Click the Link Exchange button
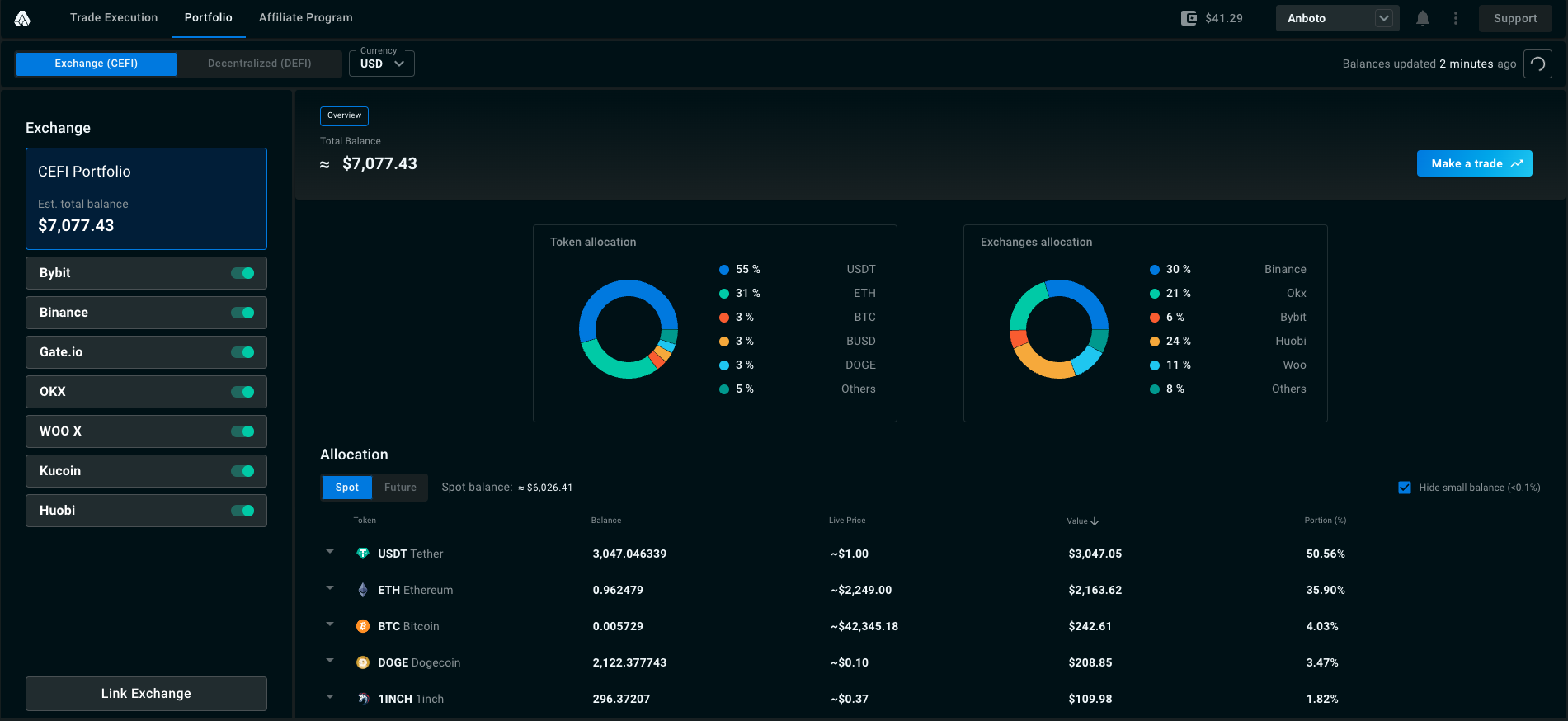Viewport: 1568px width, 721px height. (x=146, y=694)
